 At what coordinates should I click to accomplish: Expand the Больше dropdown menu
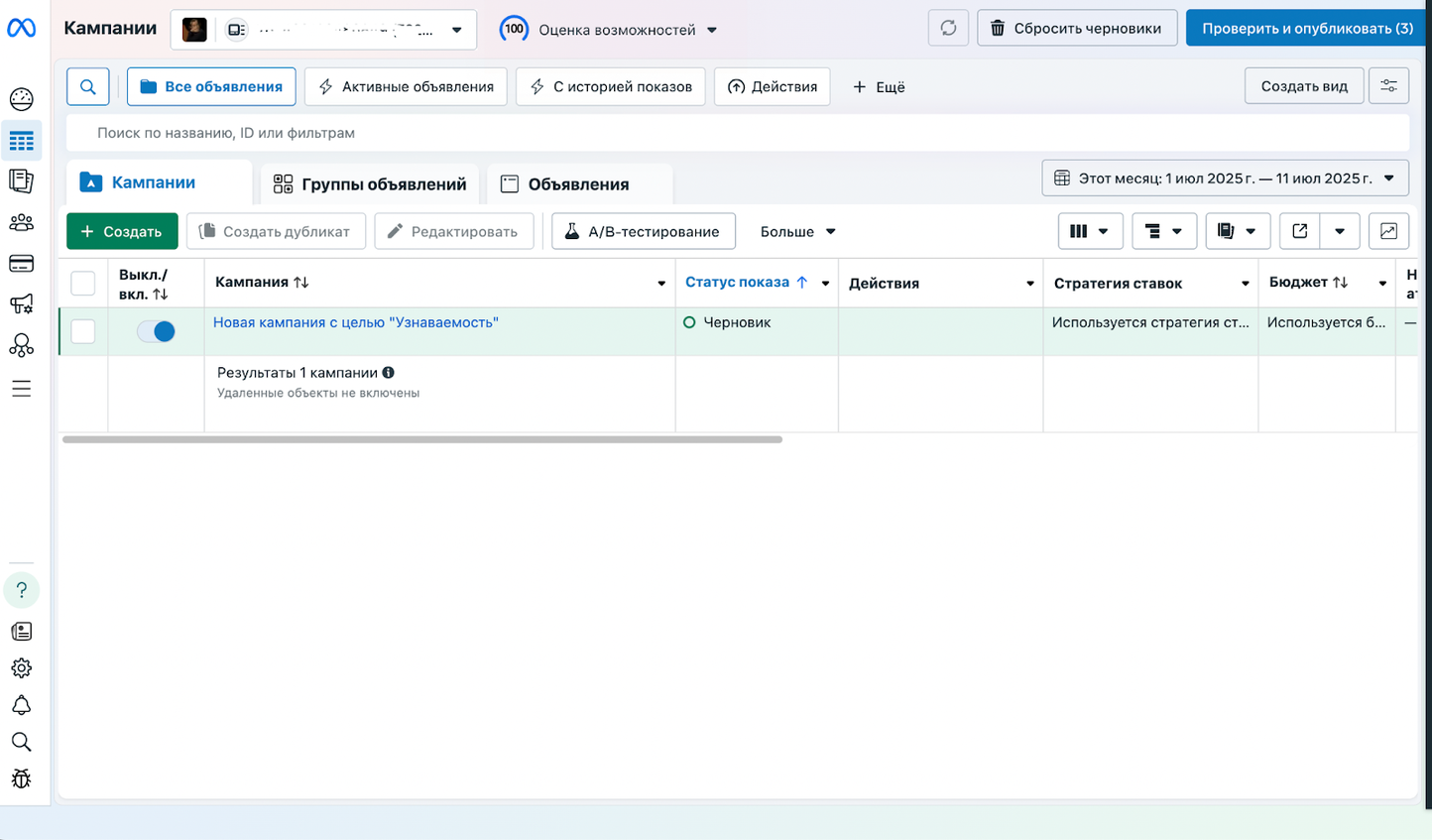point(796,231)
